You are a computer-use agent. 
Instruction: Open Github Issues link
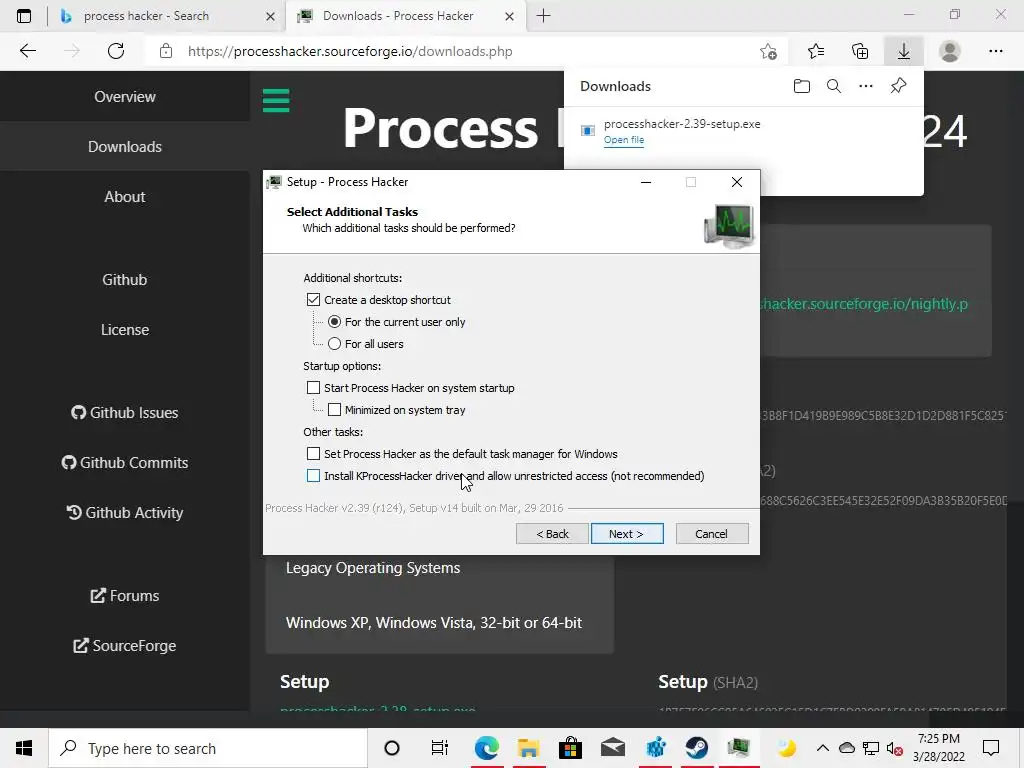[125, 413]
